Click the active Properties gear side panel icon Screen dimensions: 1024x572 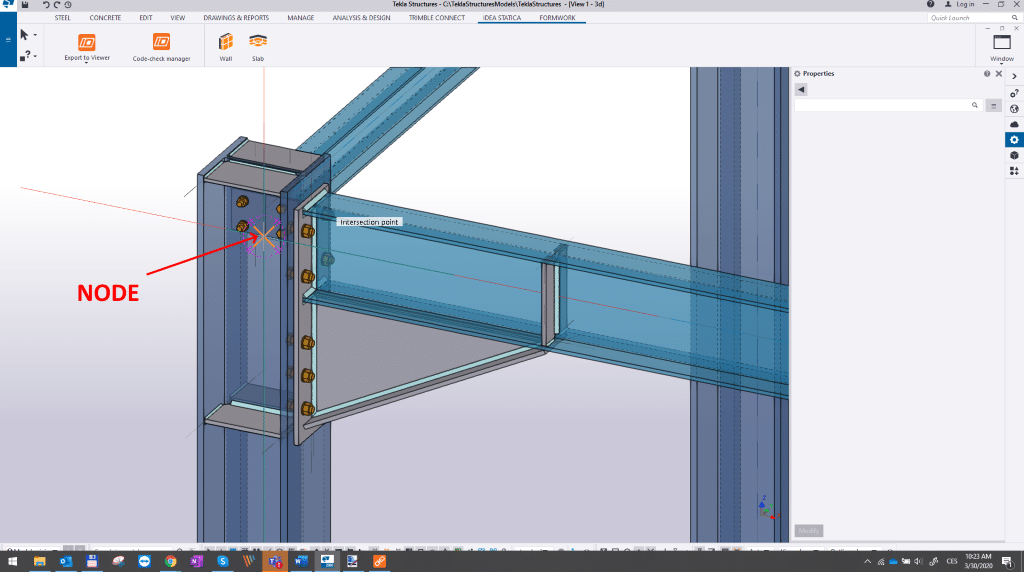(x=1014, y=140)
